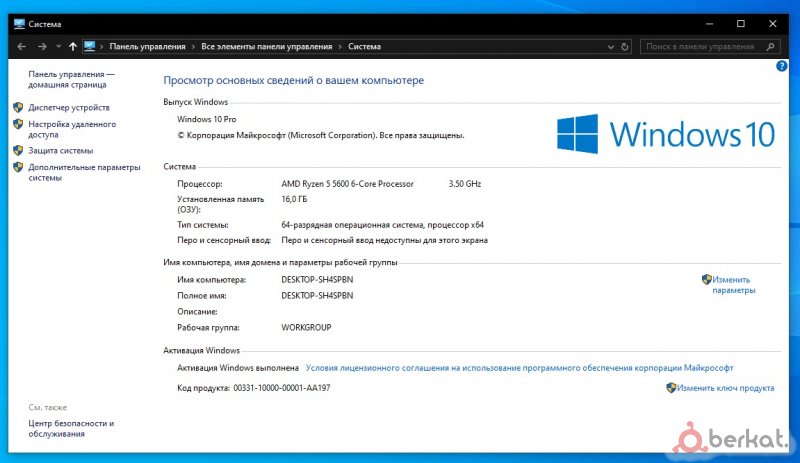
Task: Open the Microsoft license agreement terms link
Action: pos(519,368)
